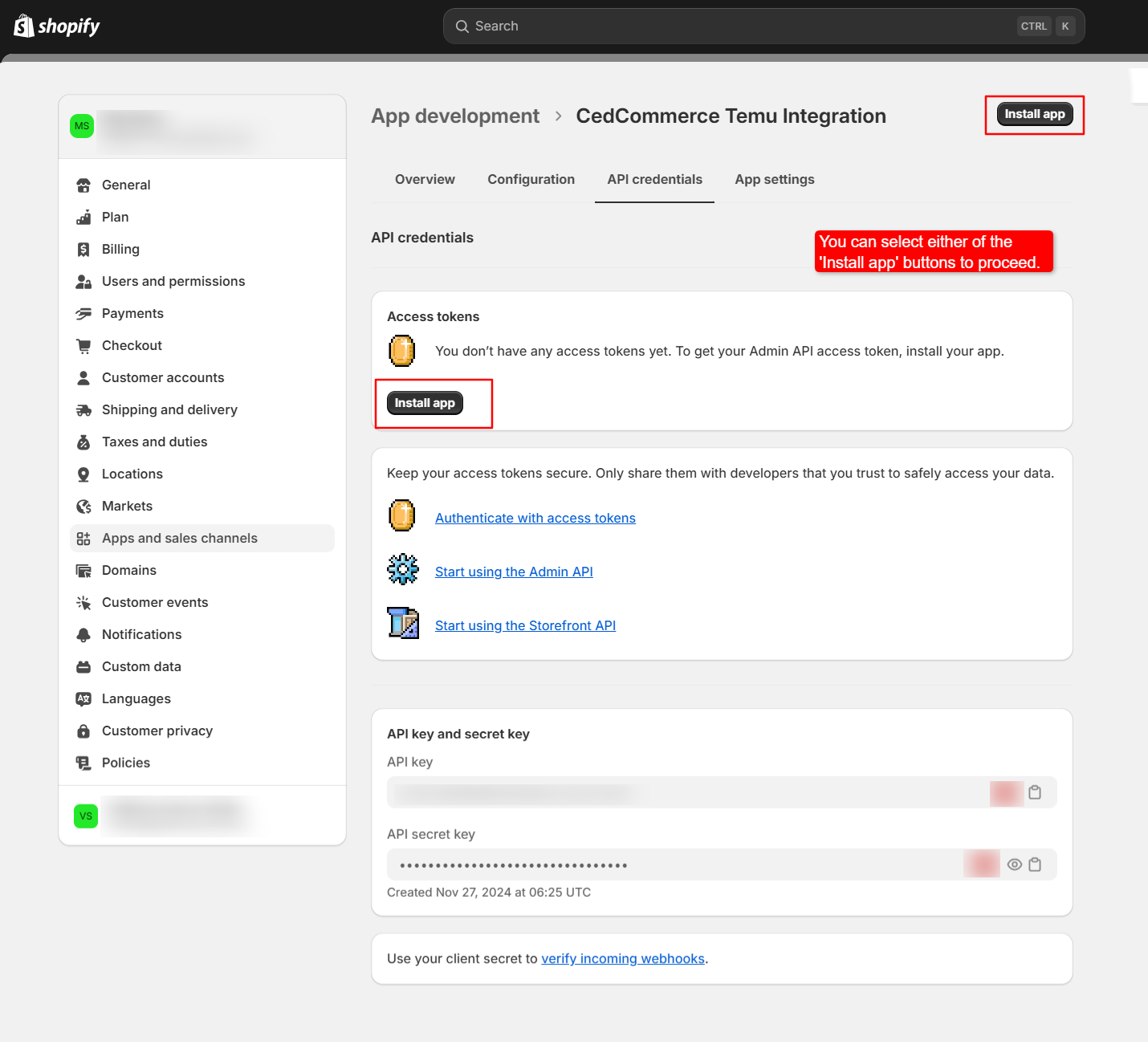Click the Customer privacy lock icon
This screenshot has width=1148, height=1042.
(83, 731)
